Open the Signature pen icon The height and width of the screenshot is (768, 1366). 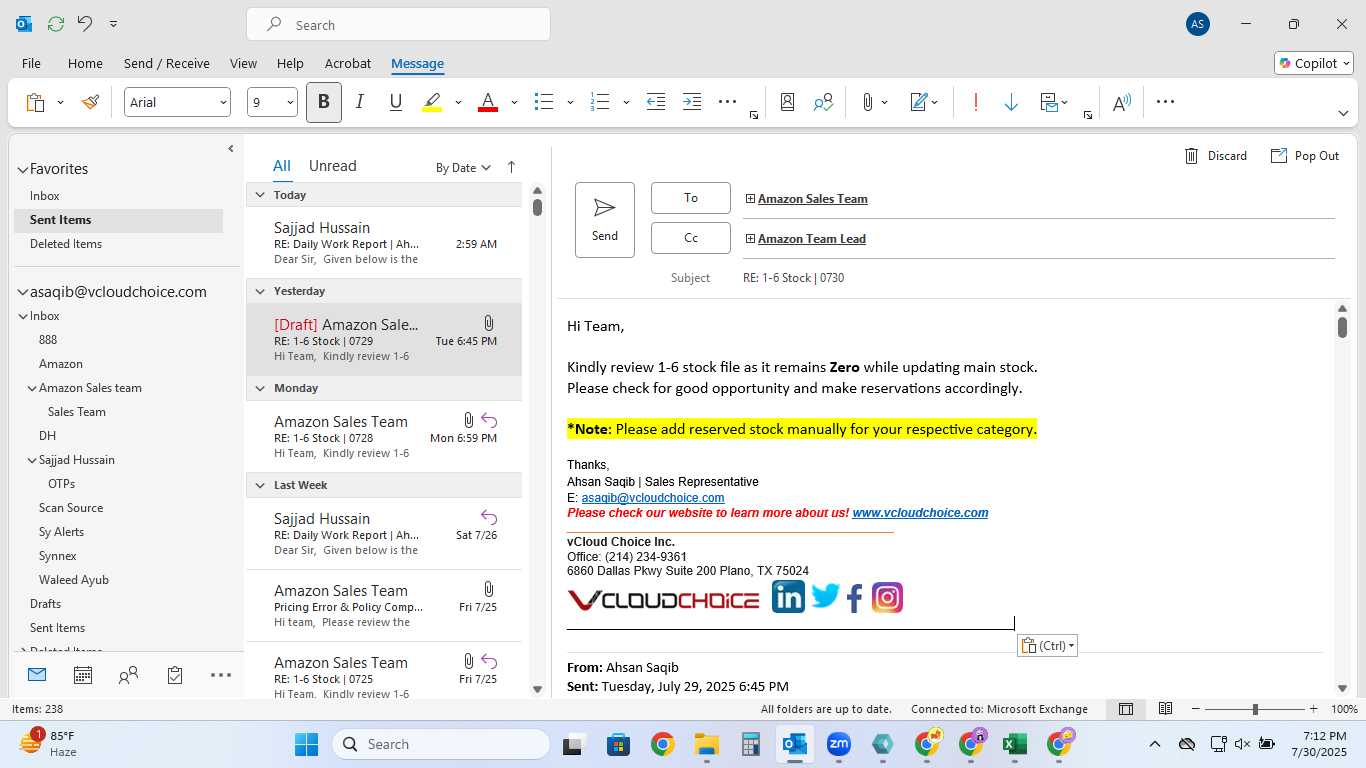(x=919, y=102)
